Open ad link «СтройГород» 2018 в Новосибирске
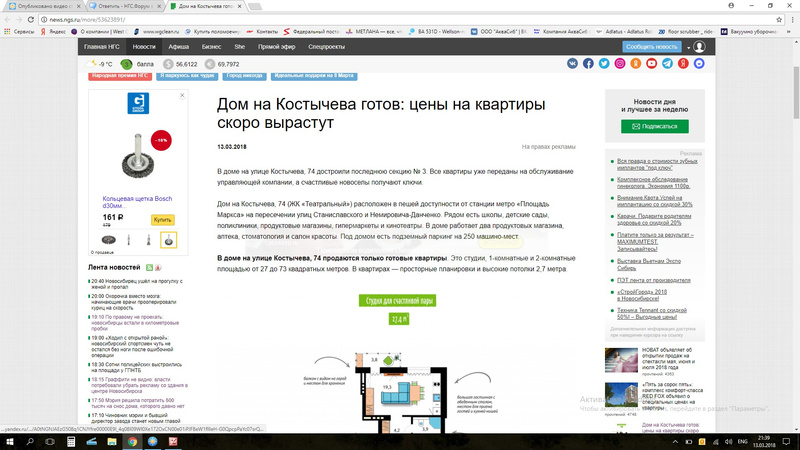The height and width of the screenshot is (450, 800). click(642, 295)
